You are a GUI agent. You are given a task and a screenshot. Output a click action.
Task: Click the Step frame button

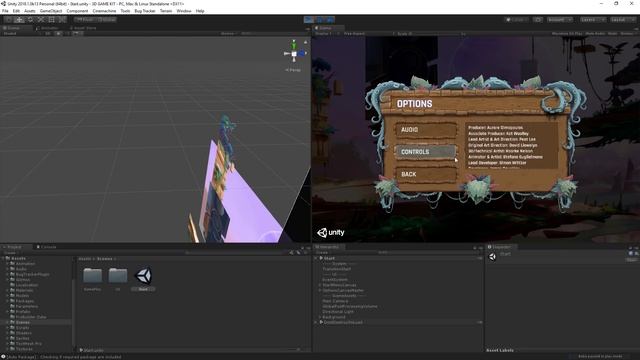point(330,20)
